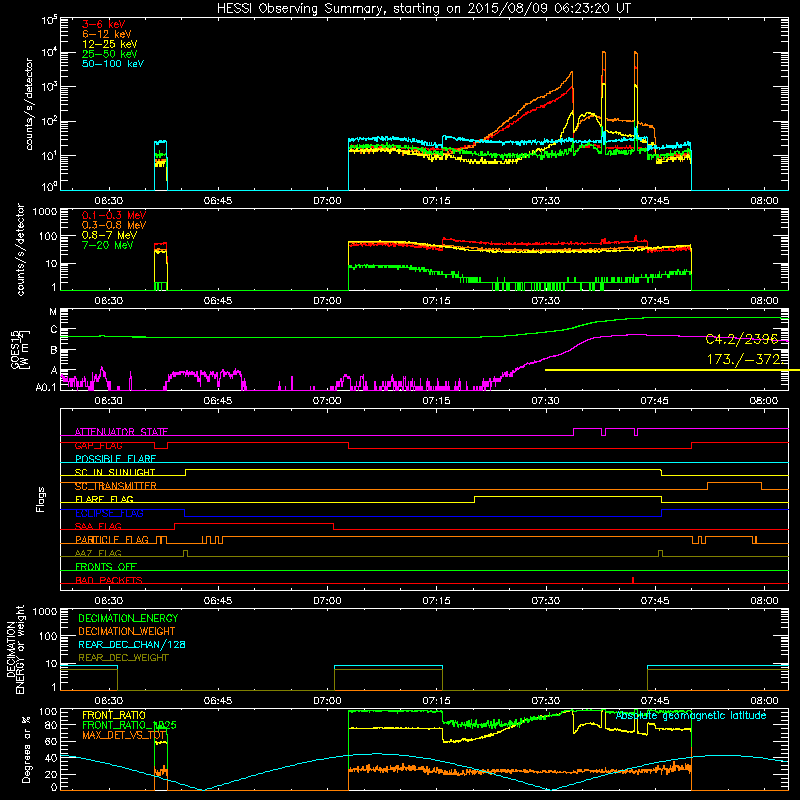Click the C4.2/2396 flare annotation
This screenshot has width=800, height=800.
[x=742, y=339]
